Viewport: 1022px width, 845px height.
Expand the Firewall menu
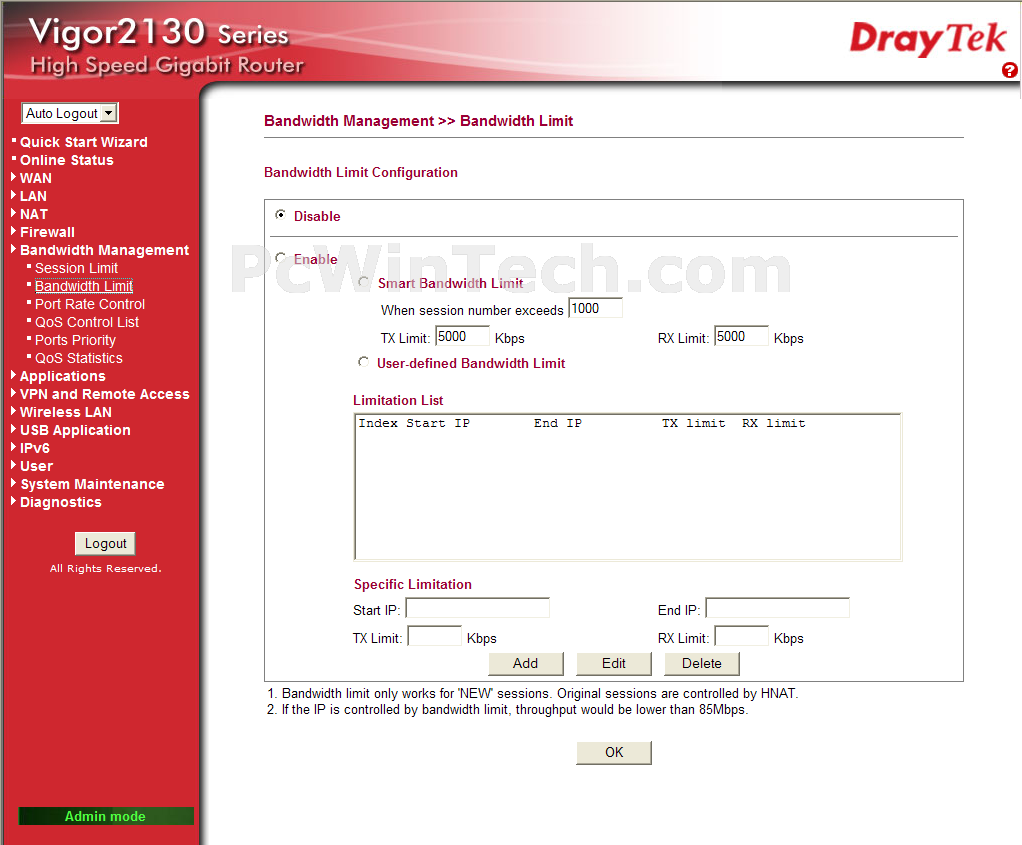(x=47, y=232)
